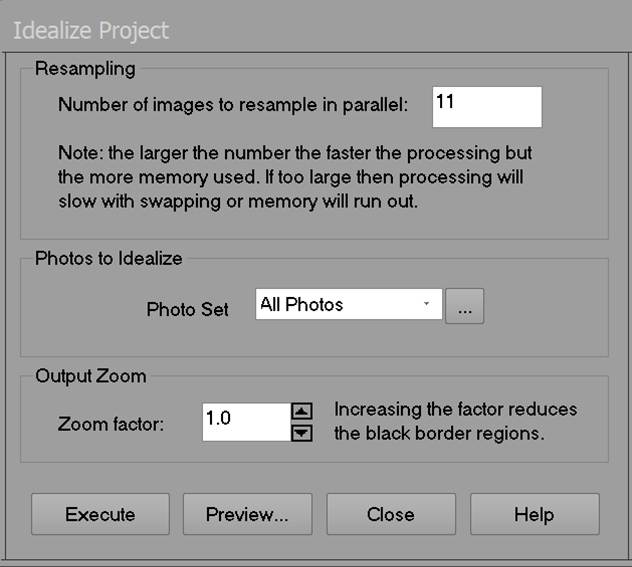Open Help for idealizing
632x567 pixels.
534,514
